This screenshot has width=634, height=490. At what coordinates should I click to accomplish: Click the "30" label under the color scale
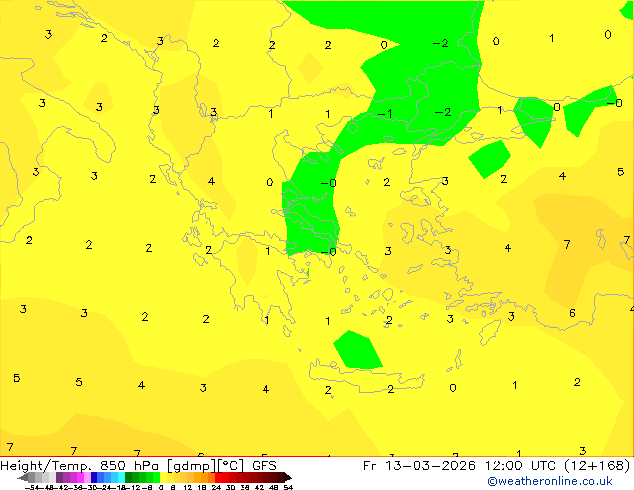pos(230,487)
